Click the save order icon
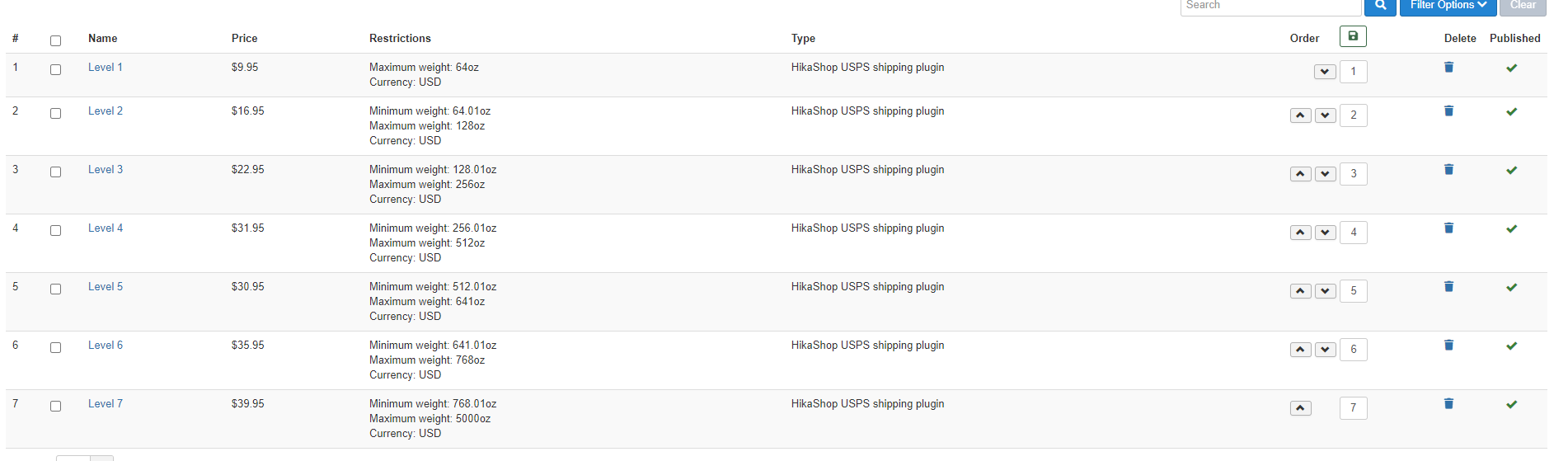 point(1353,36)
